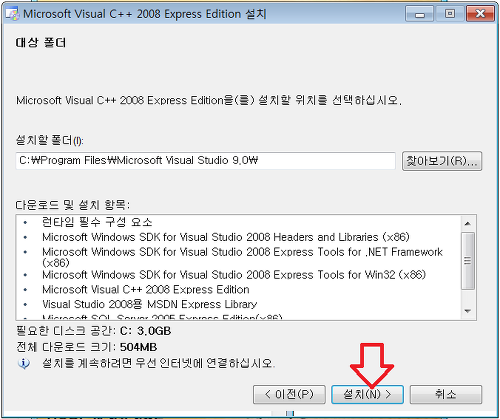Click the blue information icon near the internet notice
500x419 pixels.
click(x=24, y=363)
